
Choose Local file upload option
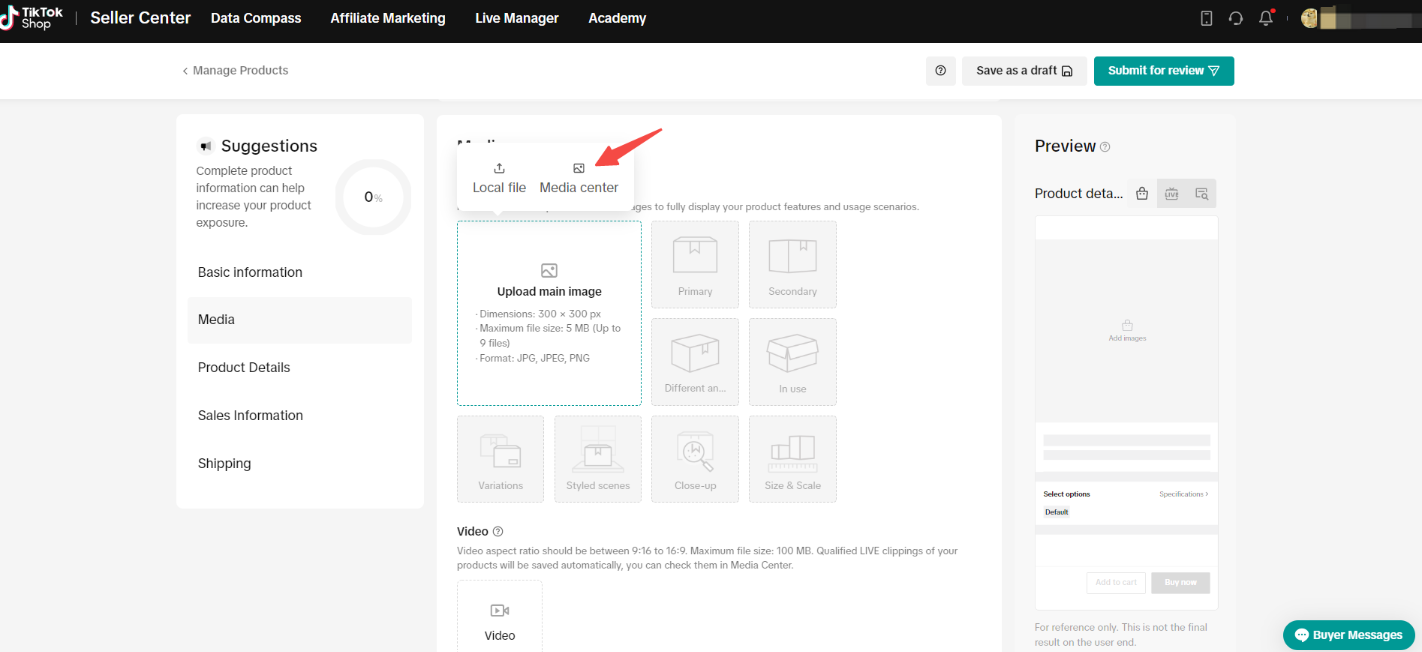[x=499, y=178]
